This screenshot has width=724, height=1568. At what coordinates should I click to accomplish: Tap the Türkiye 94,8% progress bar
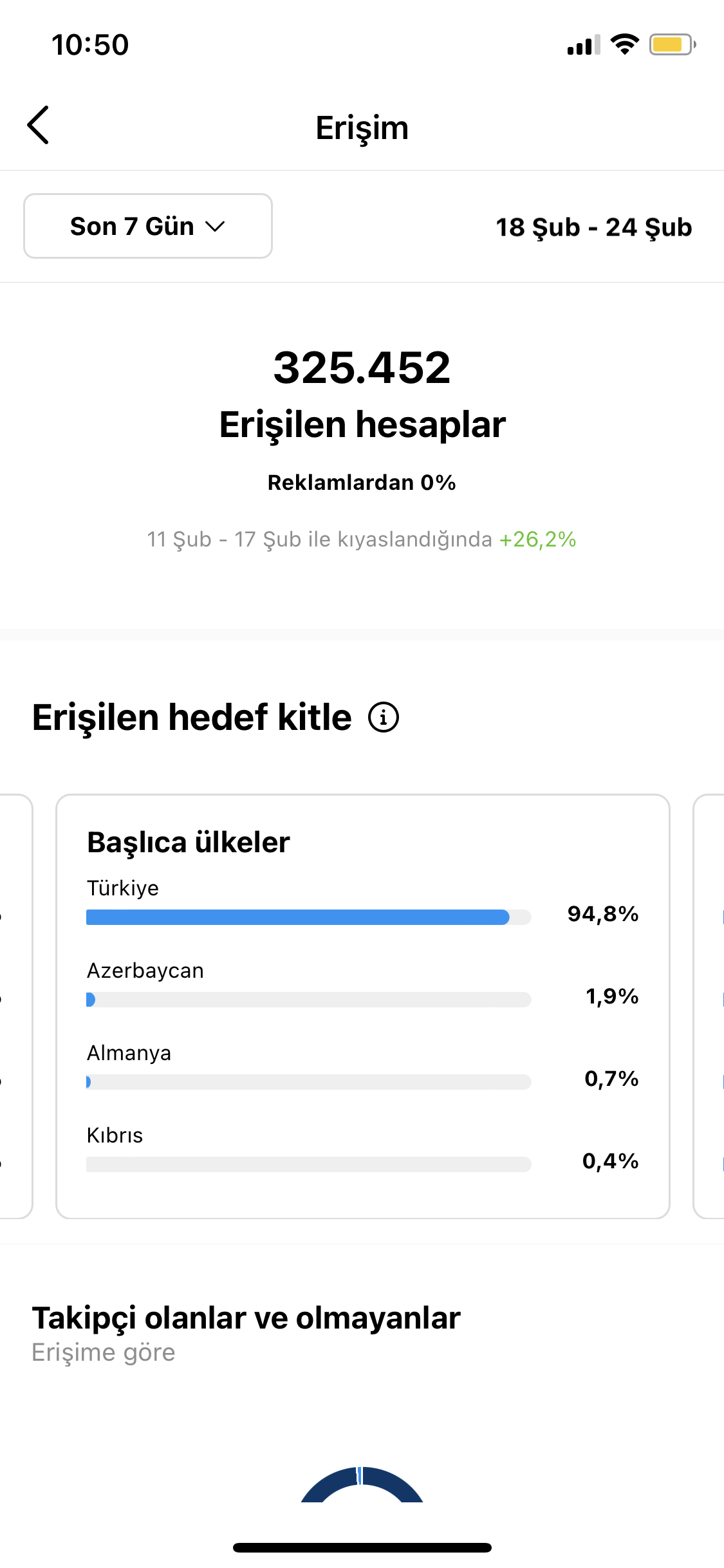309,917
